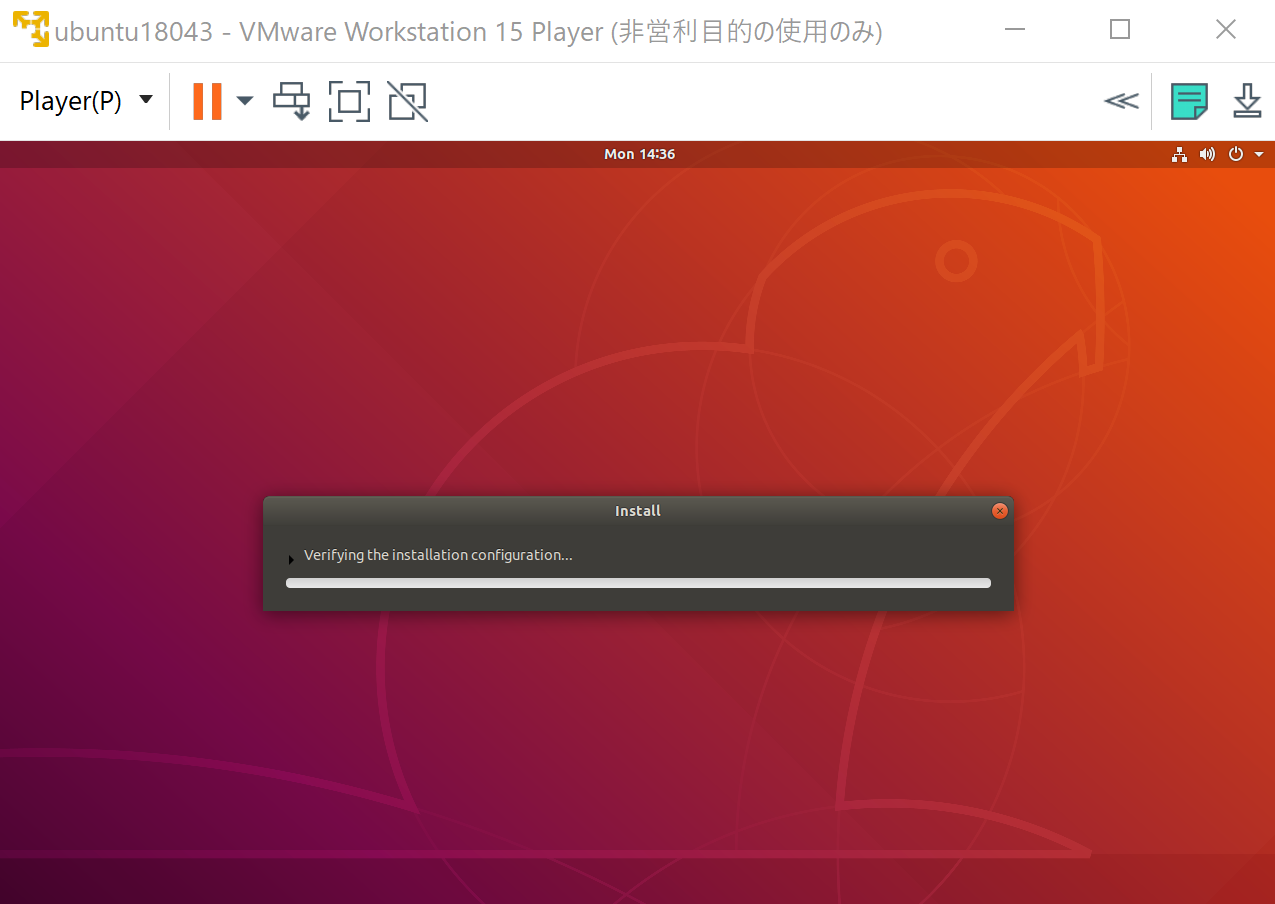Click the installation progress bar
This screenshot has width=1275, height=904.
[x=638, y=583]
